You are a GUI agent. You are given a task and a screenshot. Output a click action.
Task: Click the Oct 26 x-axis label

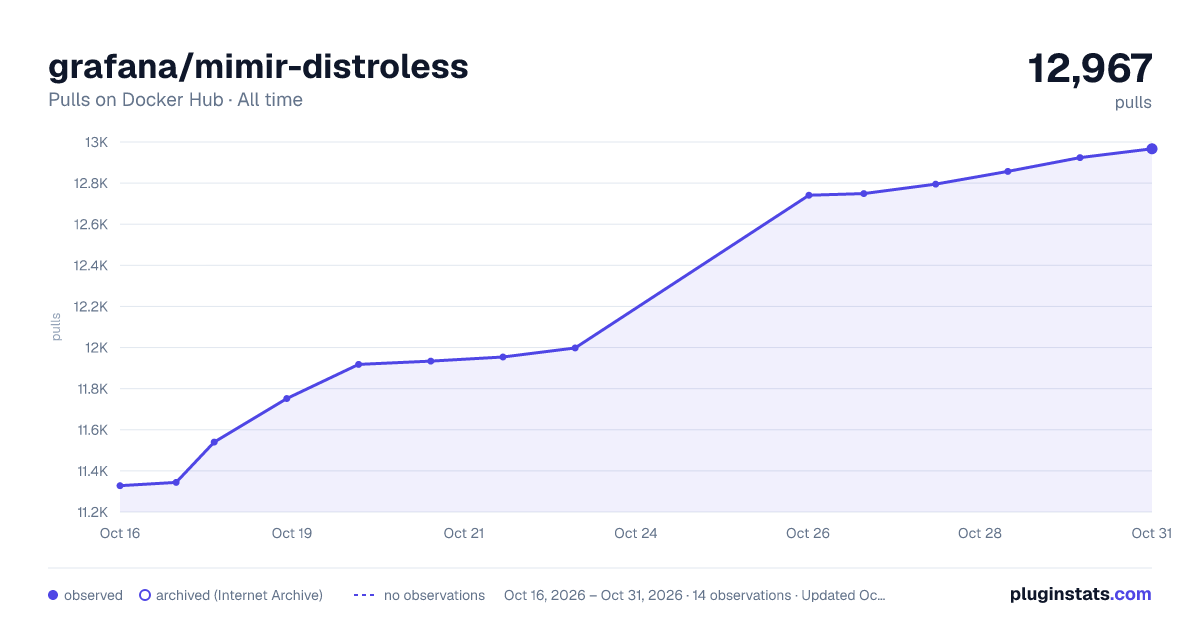click(x=808, y=533)
